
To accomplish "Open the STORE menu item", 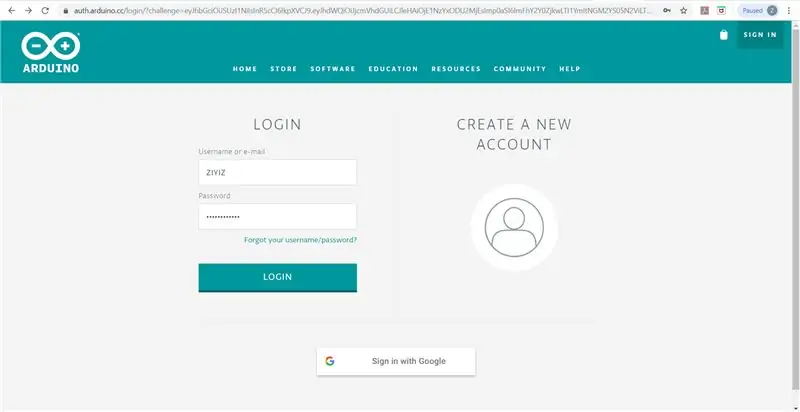I will [284, 69].
